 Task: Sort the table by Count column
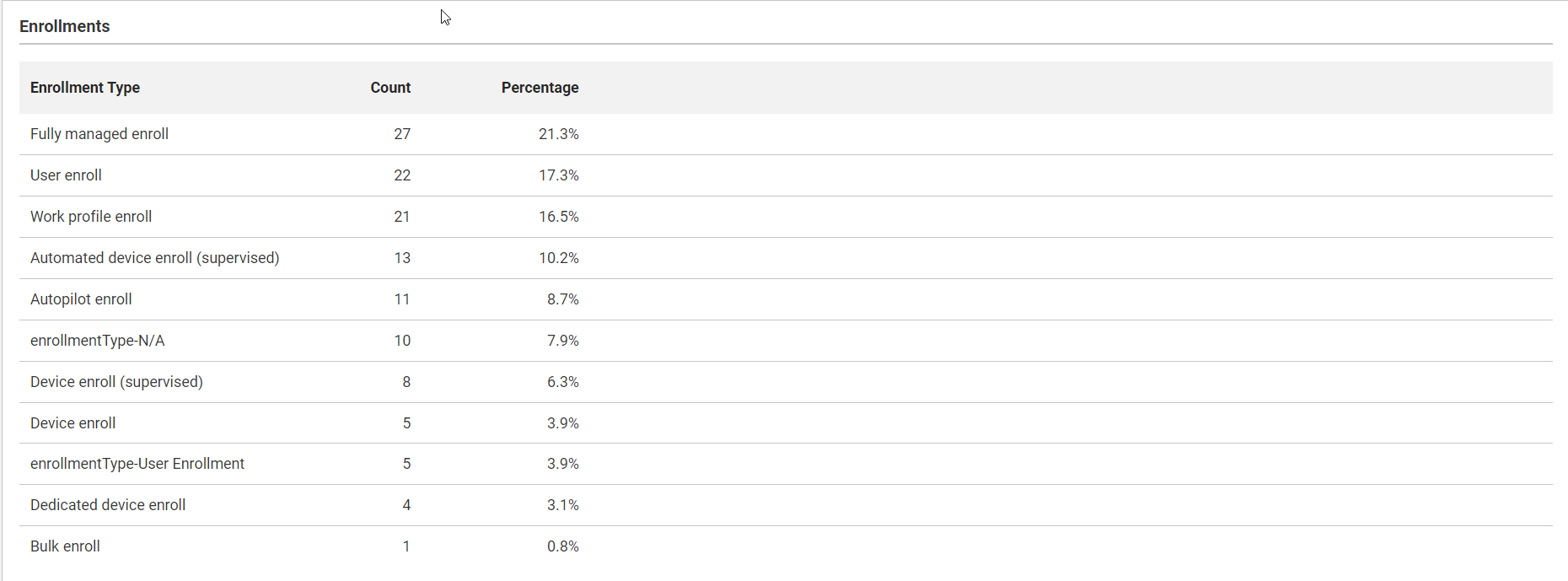(389, 88)
